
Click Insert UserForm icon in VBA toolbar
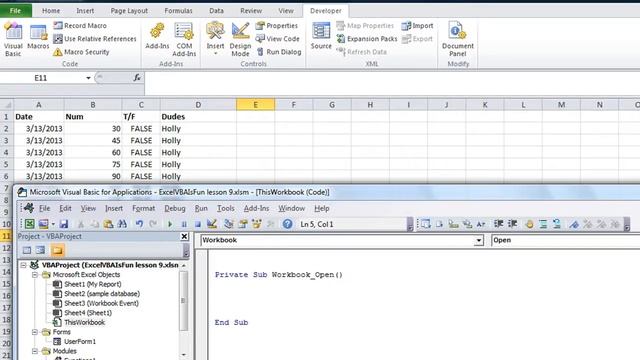(x=43, y=224)
